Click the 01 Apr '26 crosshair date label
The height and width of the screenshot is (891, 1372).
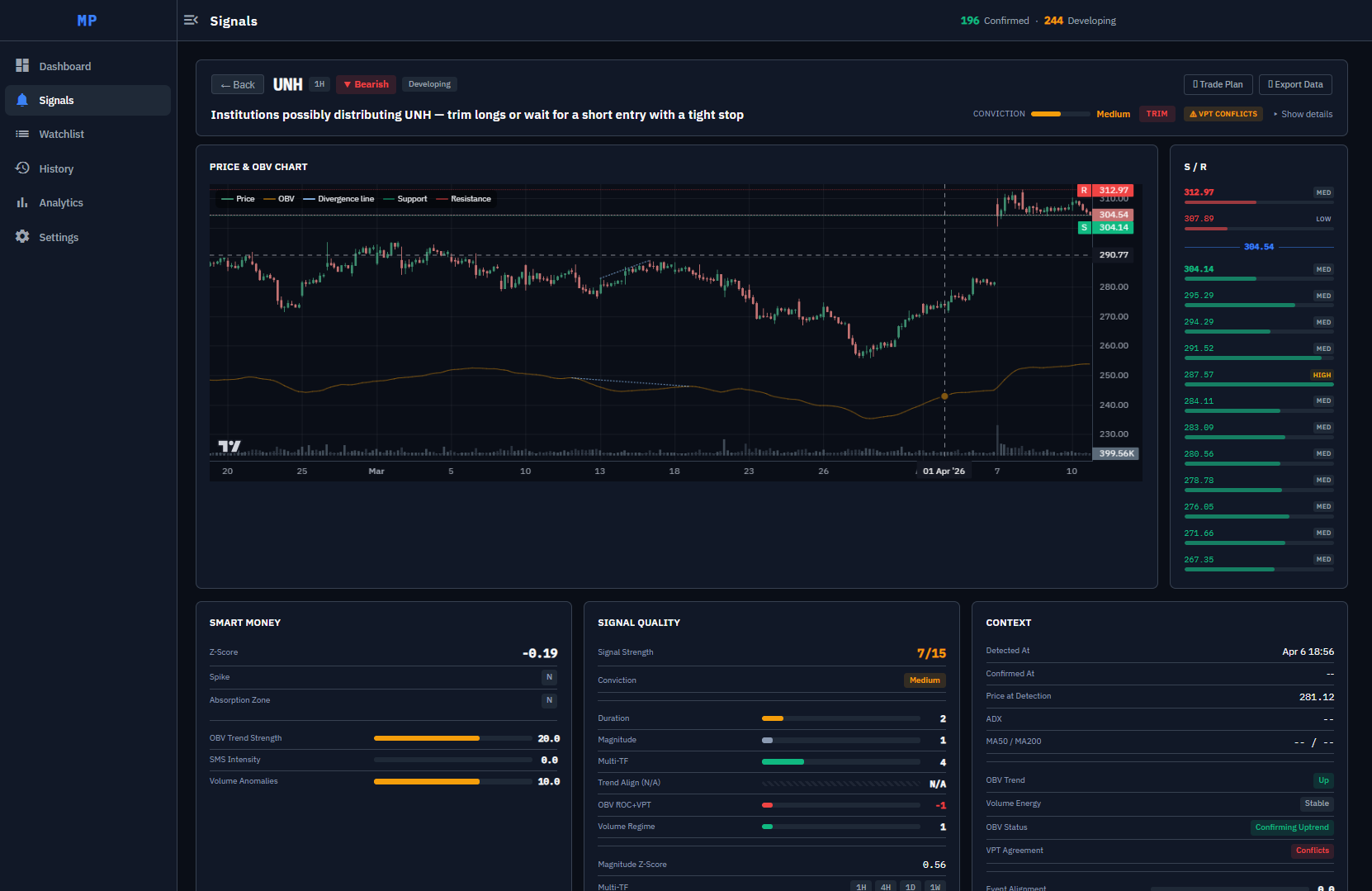point(944,471)
